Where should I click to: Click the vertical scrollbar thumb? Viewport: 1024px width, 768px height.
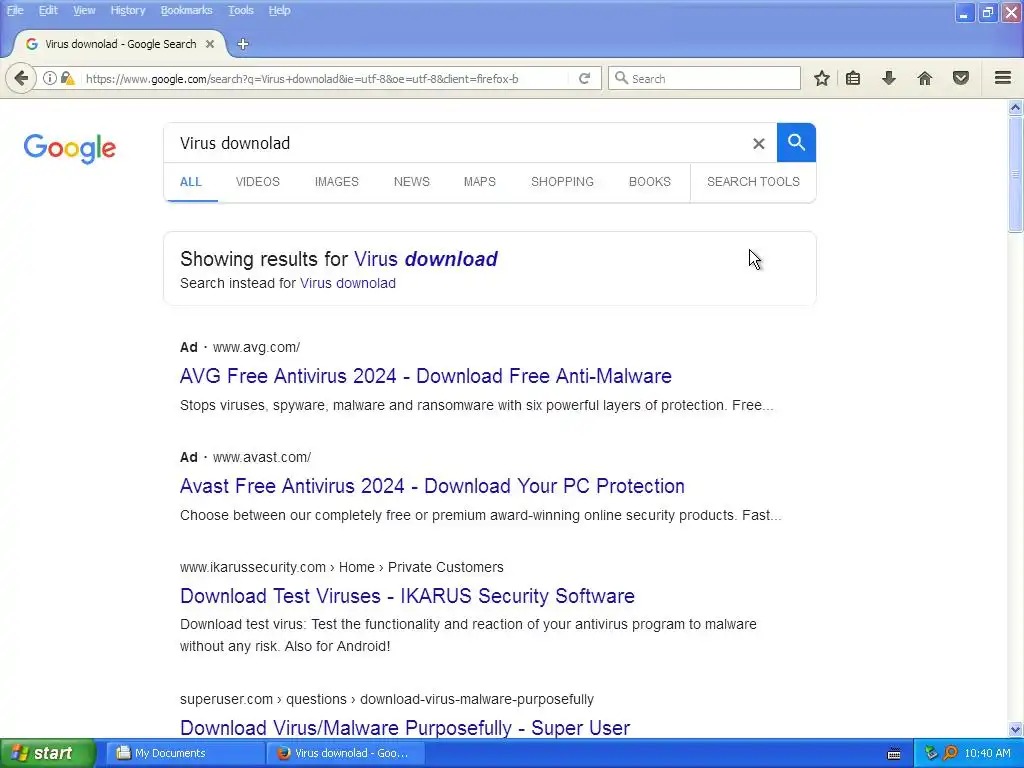1015,174
